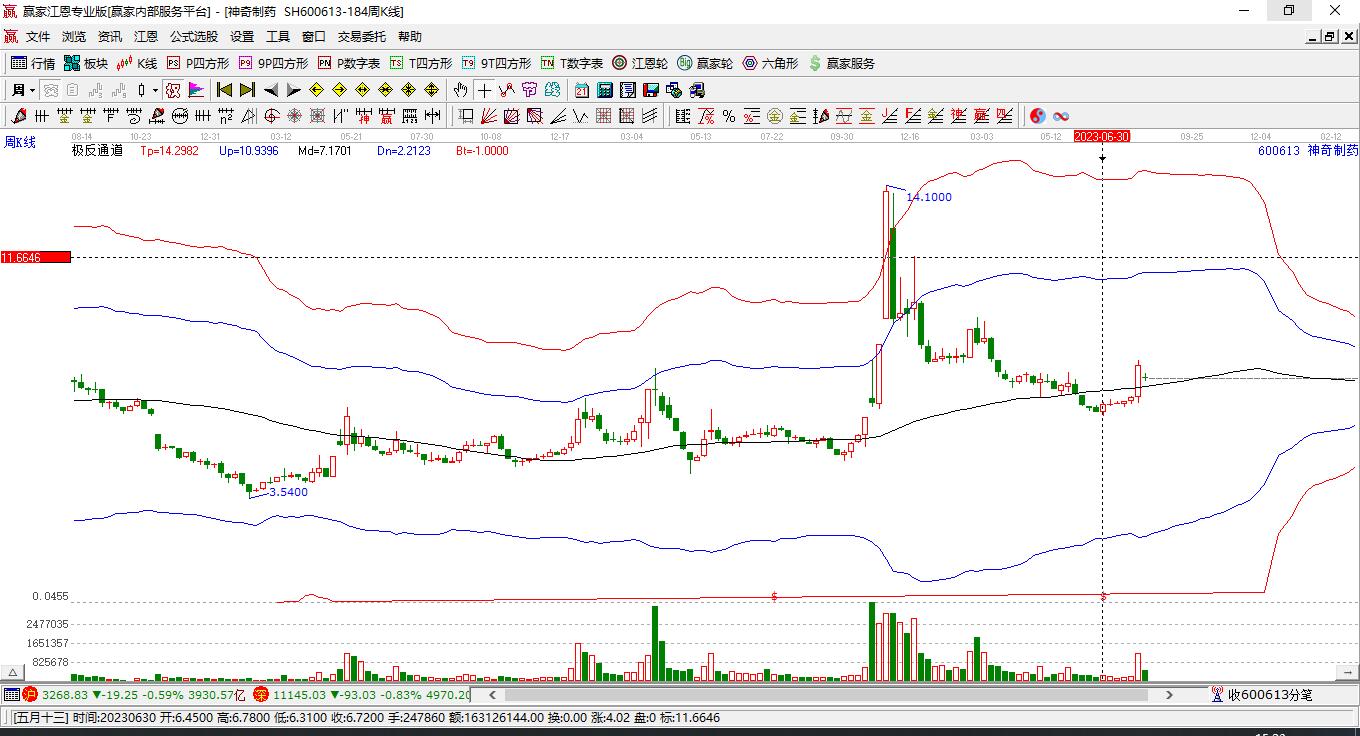Click the percent sign tool
The height and width of the screenshot is (736, 1360).
coord(729,116)
